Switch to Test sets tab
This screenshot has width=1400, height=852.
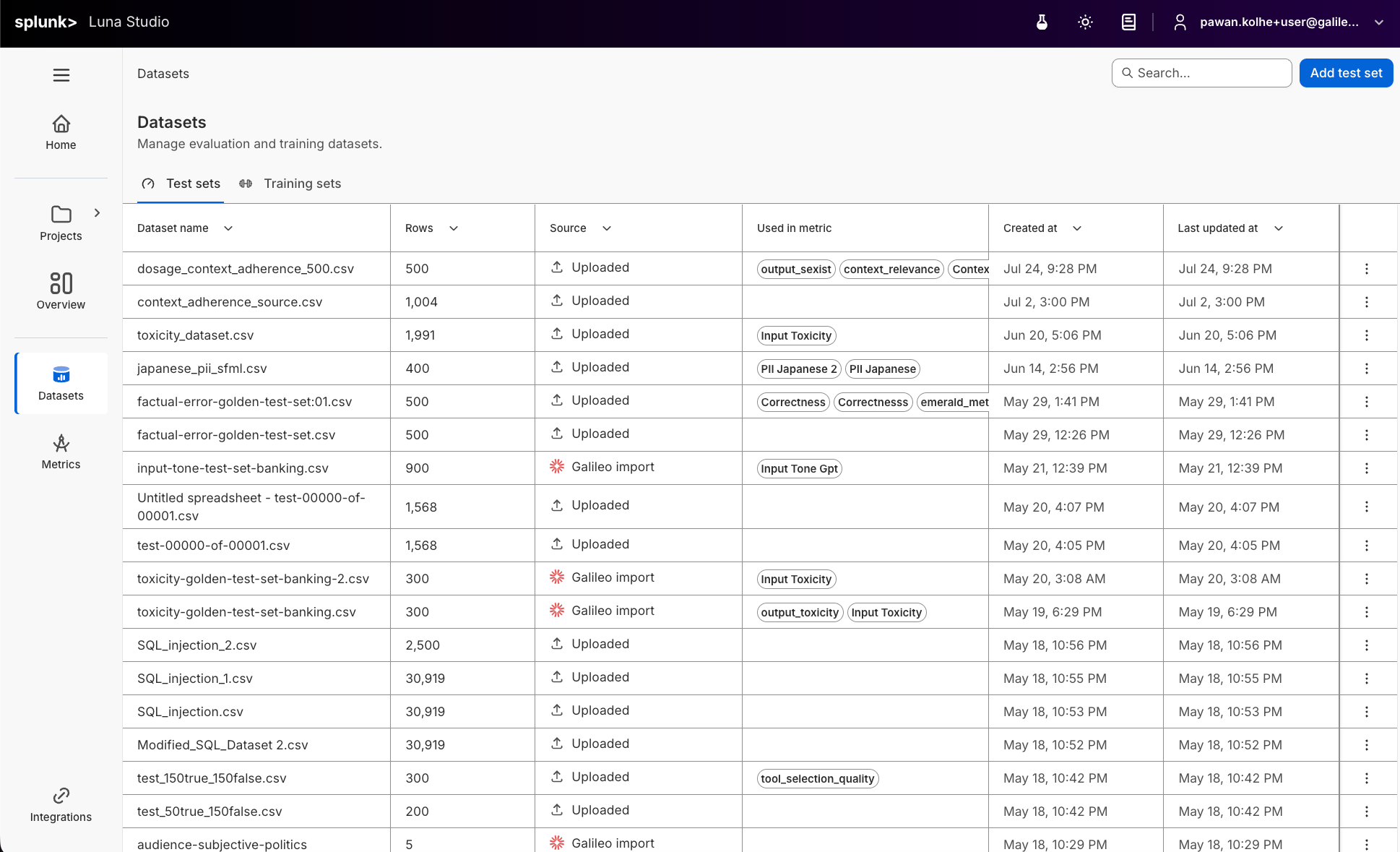click(181, 184)
